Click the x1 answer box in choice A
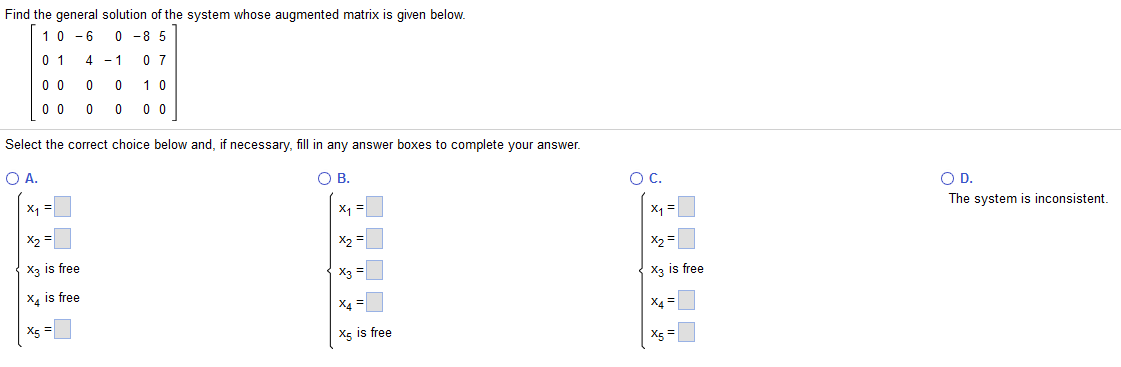This screenshot has width=1121, height=367. point(62,207)
